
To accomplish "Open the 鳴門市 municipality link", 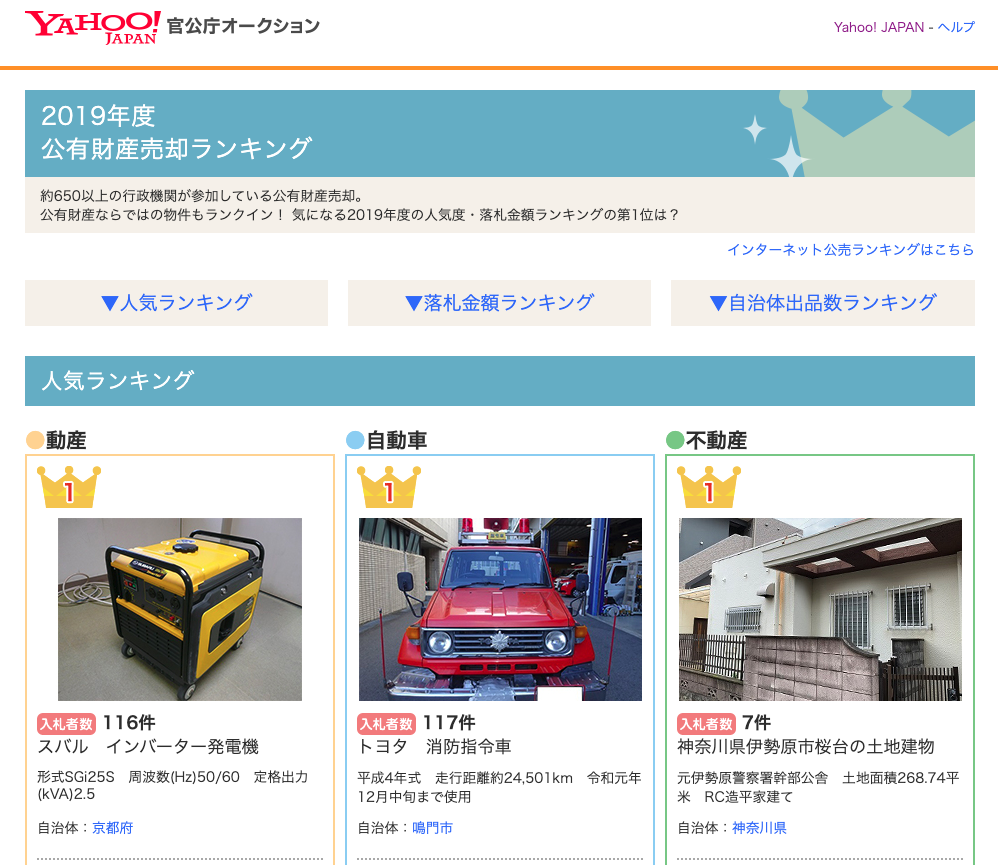I will 432,828.
